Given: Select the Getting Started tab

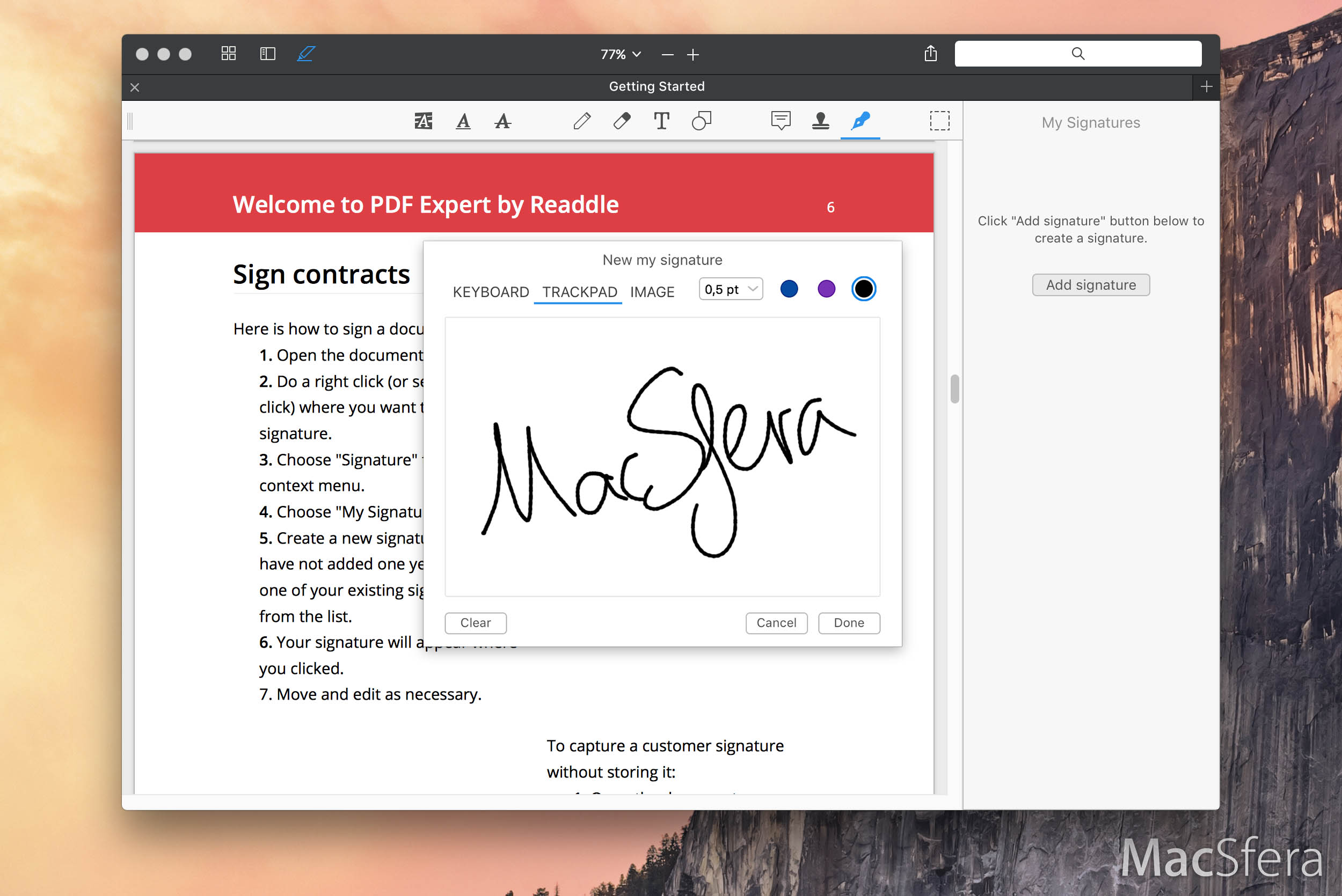Looking at the screenshot, I should click(656, 86).
